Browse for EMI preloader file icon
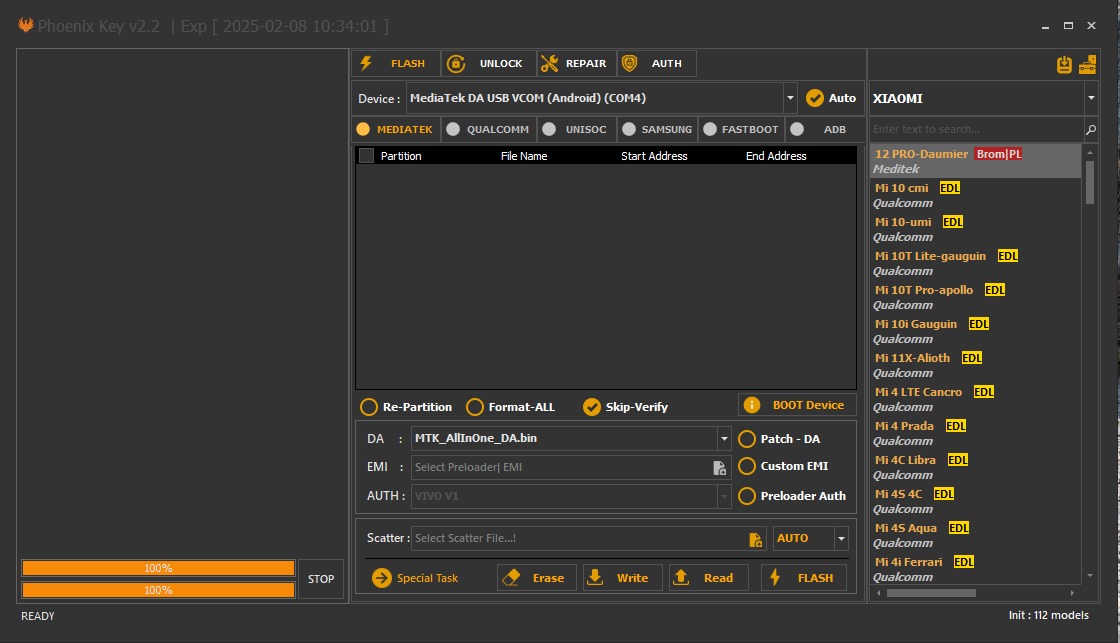 coord(719,467)
